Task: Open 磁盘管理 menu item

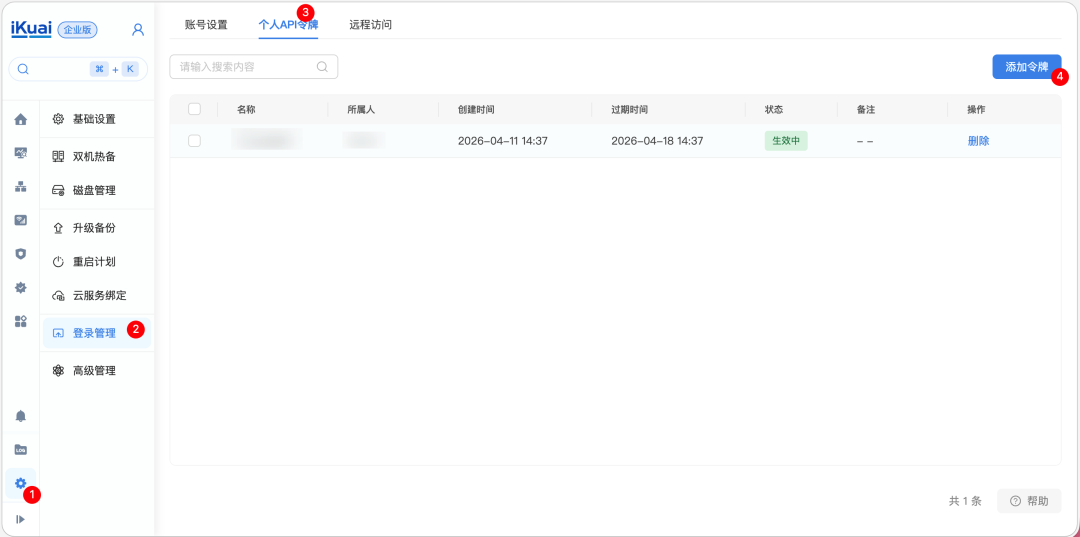Action: pyautogui.click(x=97, y=191)
